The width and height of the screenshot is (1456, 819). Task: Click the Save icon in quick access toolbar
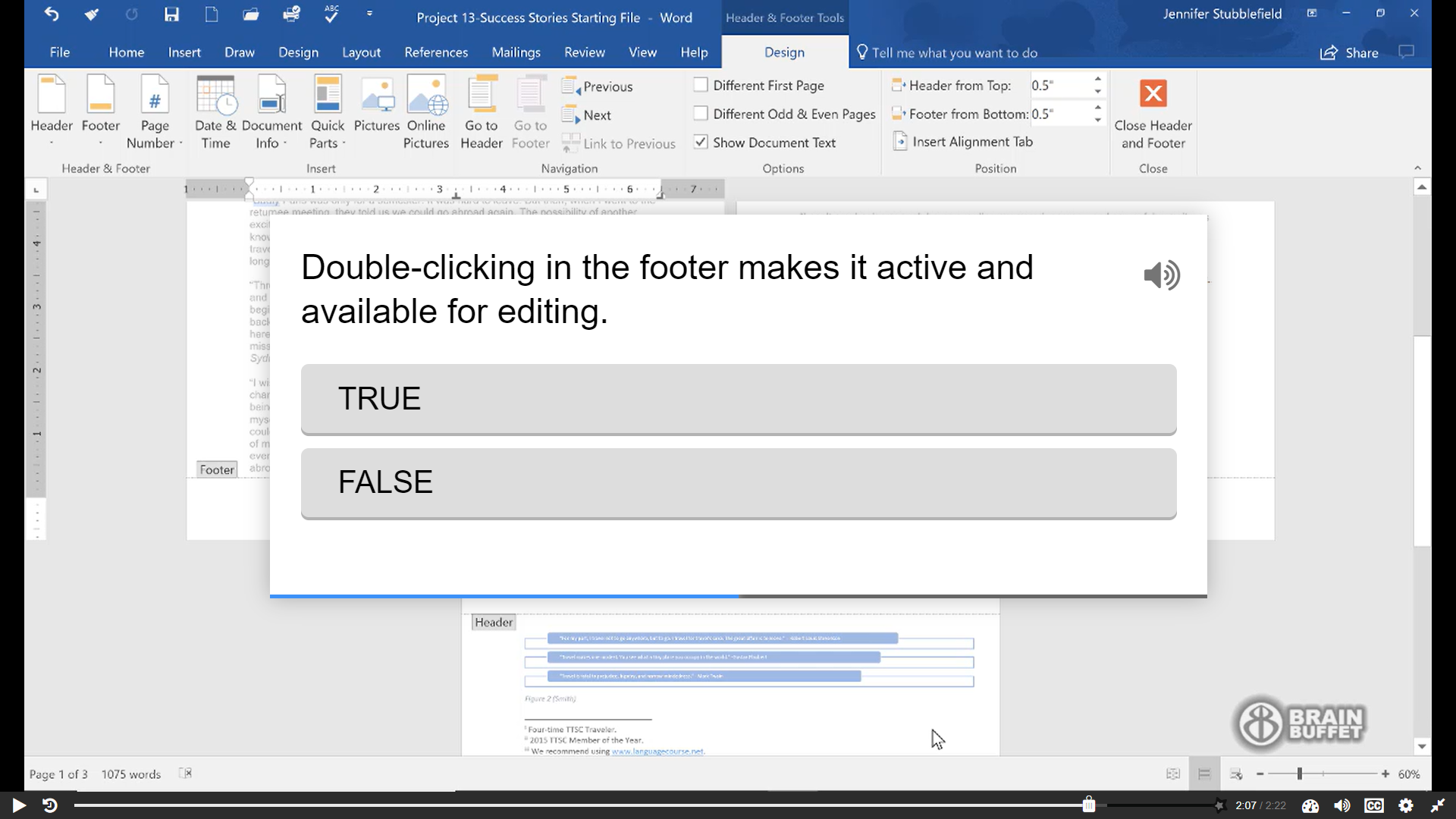tap(172, 14)
